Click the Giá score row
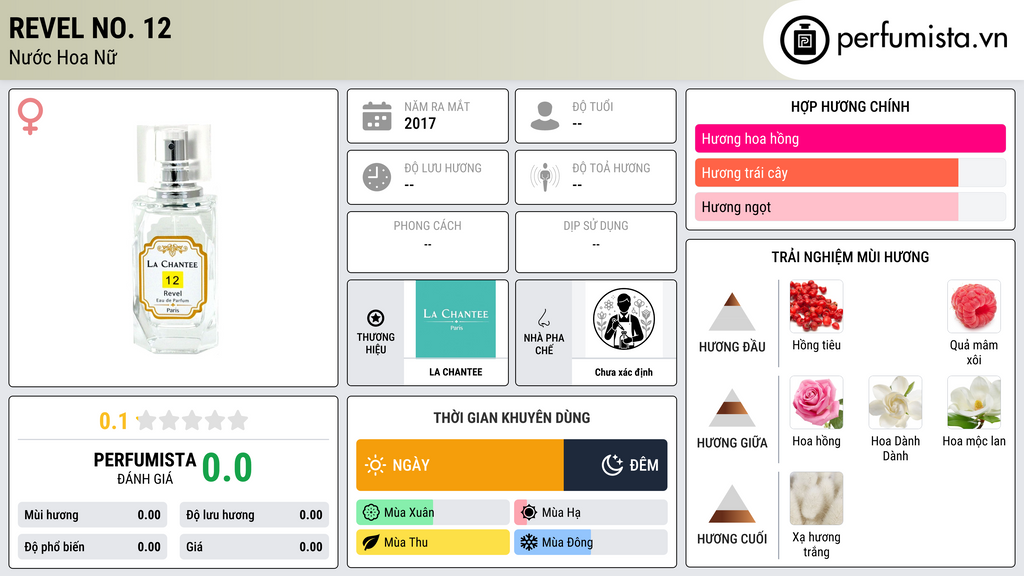Image resolution: width=1024 pixels, height=576 pixels. coord(254,547)
